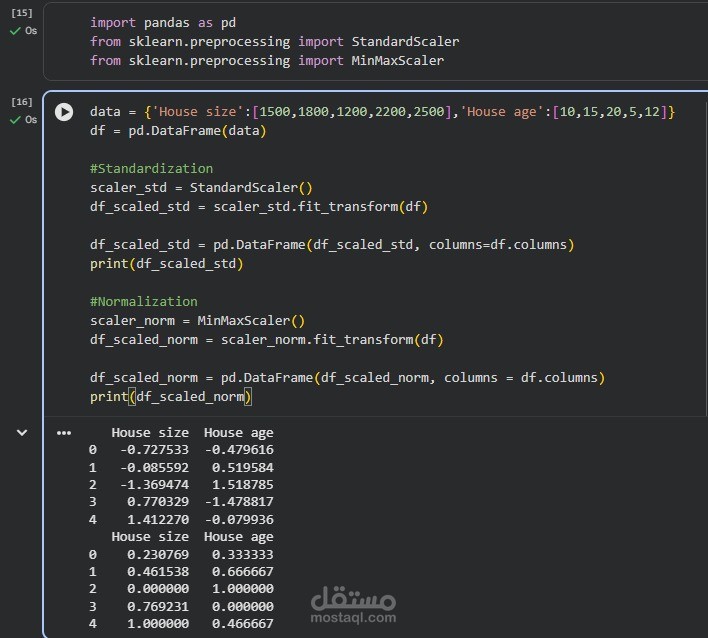Viewport: 708px width, 638px height.
Task: Run cell 16 with the play button
Action: click(64, 112)
